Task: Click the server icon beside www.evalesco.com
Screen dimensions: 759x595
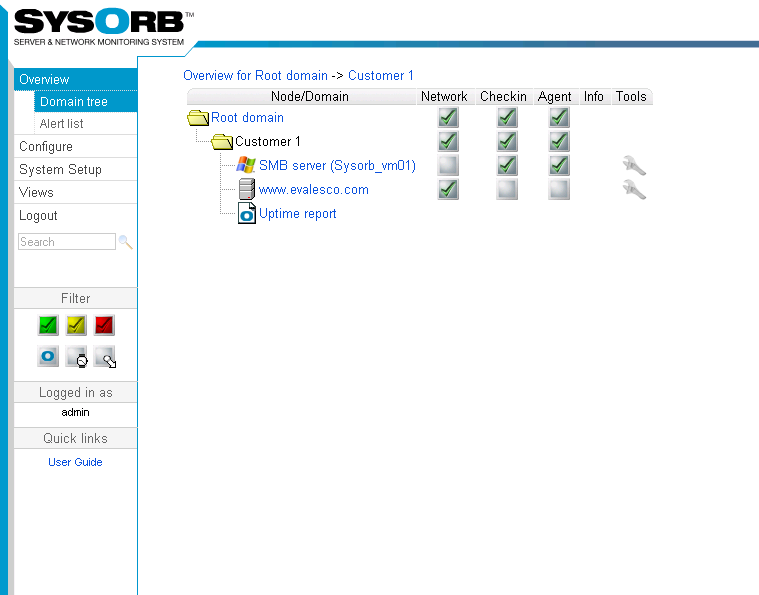Action: click(x=246, y=189)
